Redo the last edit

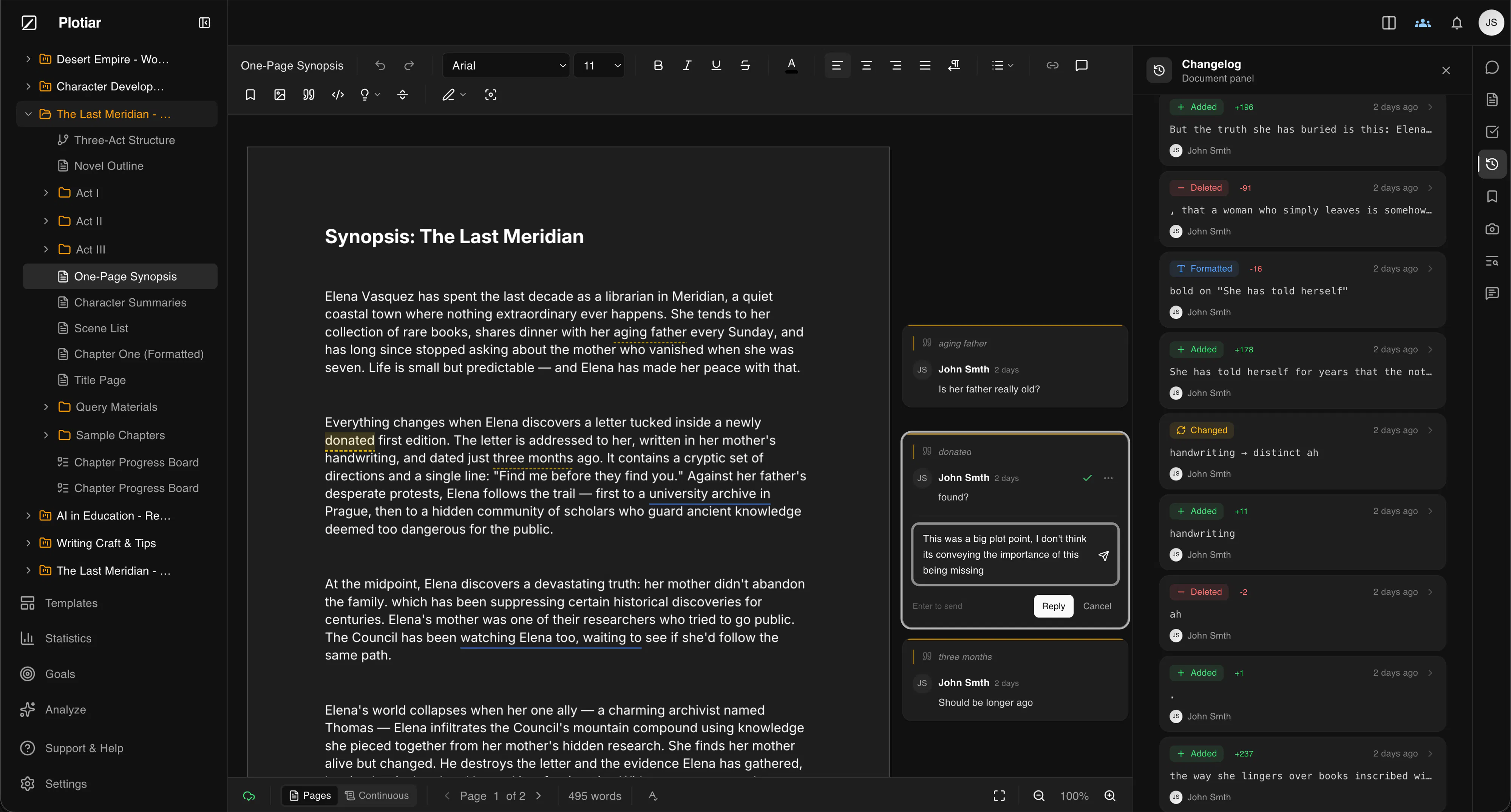(x=409, y=66)
